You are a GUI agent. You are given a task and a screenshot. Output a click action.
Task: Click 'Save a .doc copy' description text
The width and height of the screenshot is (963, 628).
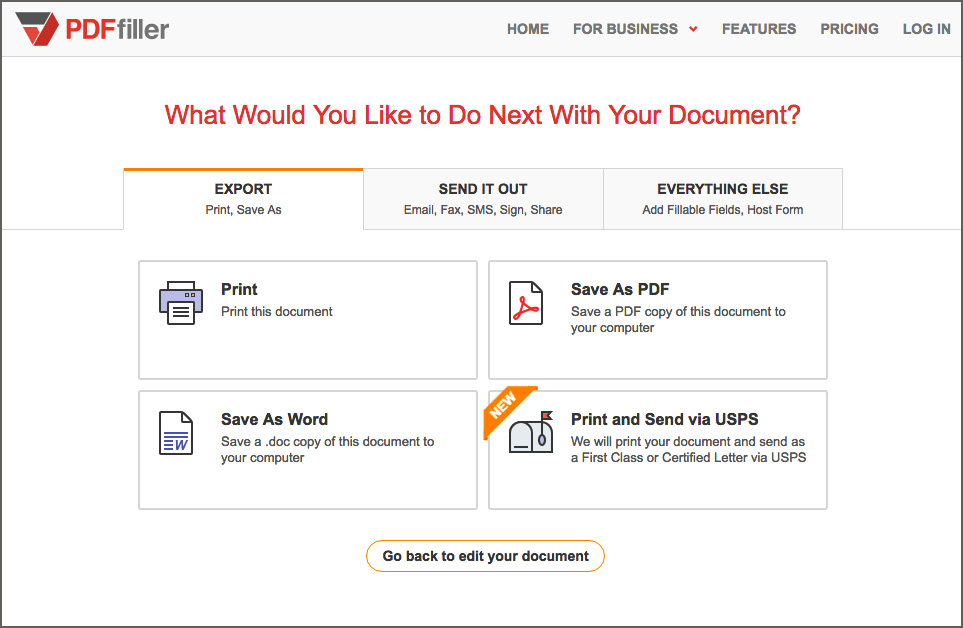(x=327, y=449)
